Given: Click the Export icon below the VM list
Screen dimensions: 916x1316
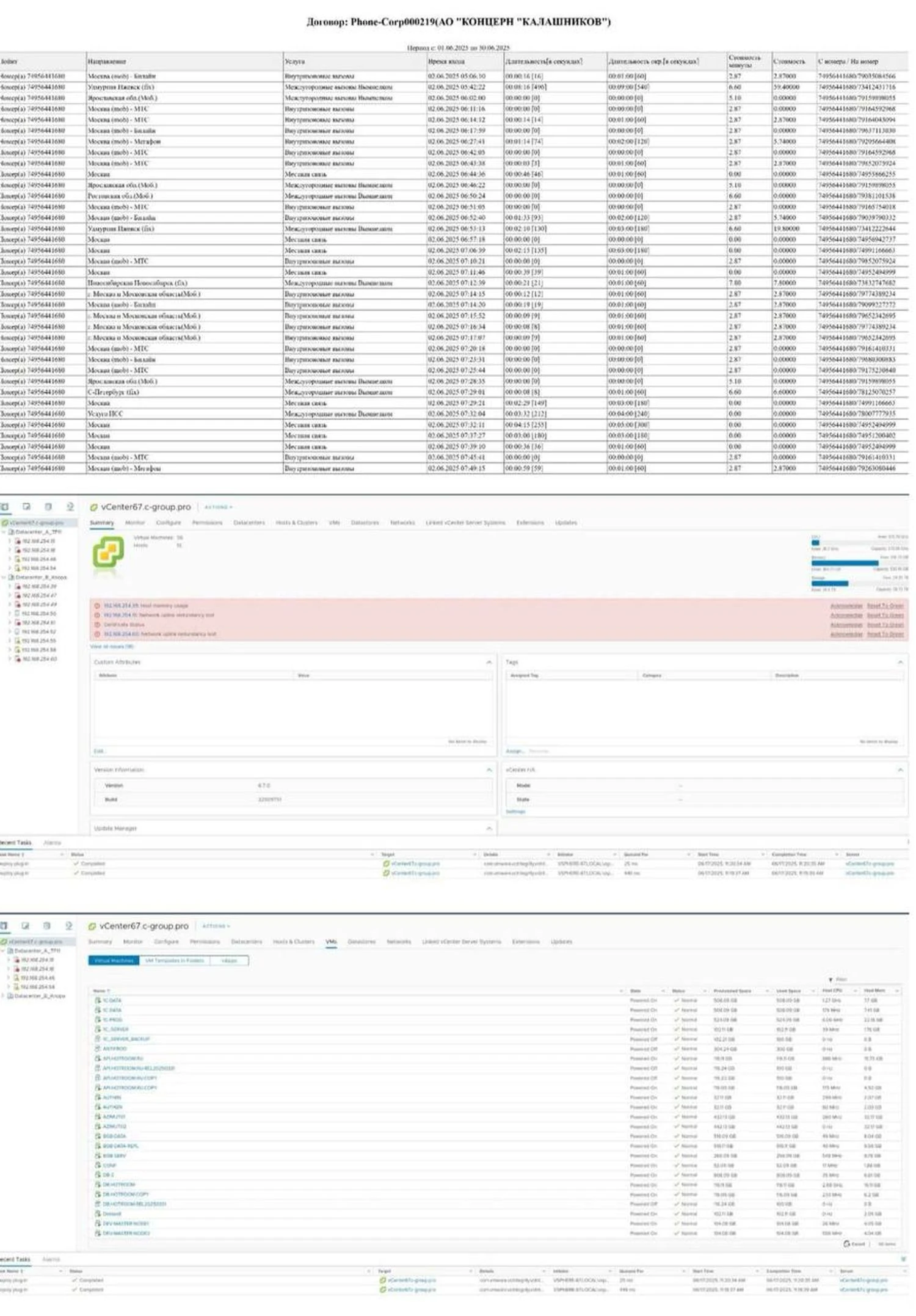Looking at the screenshot, I should (846, 1244).
